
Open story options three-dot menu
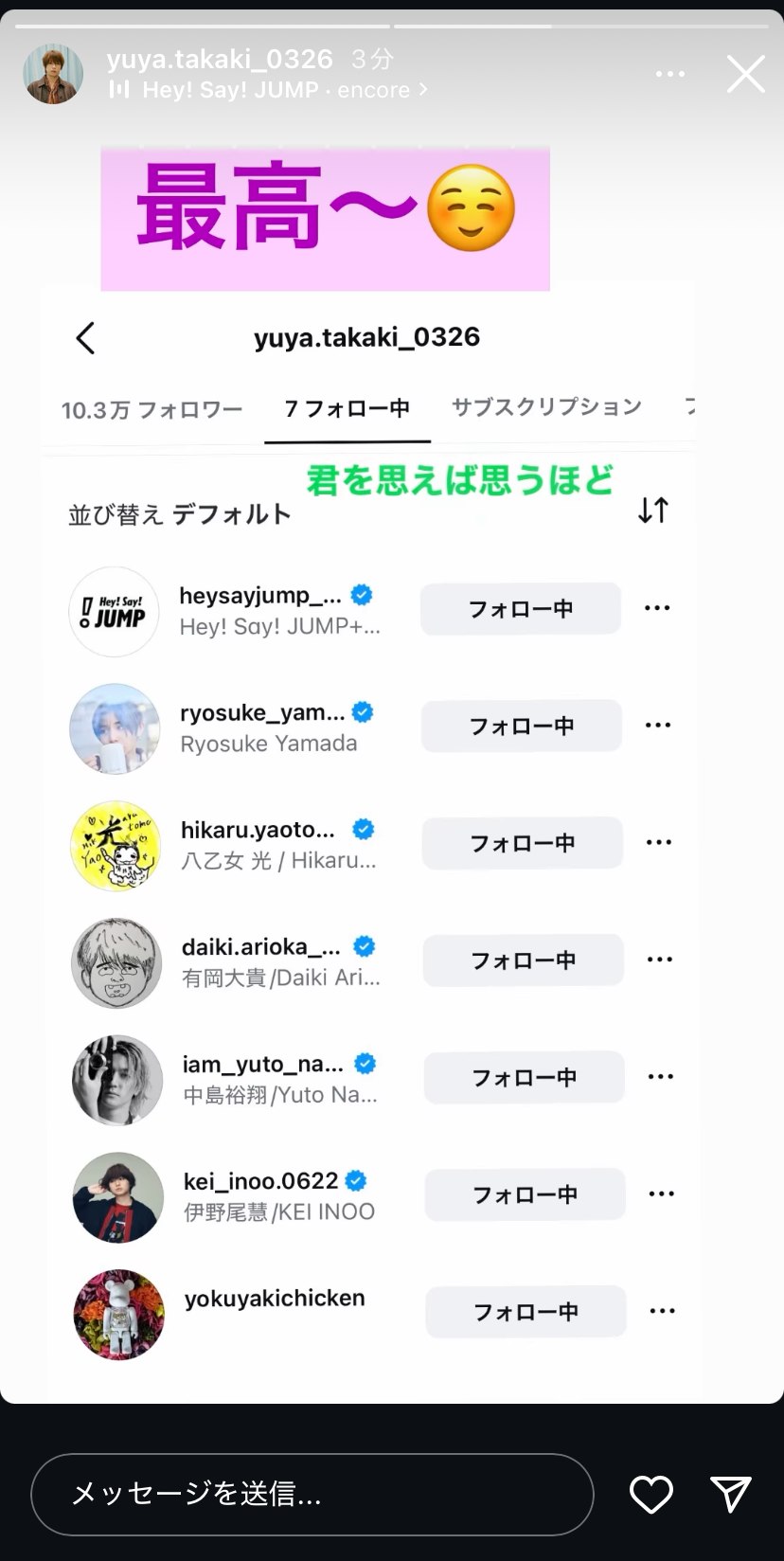click(x=670, y=74)
